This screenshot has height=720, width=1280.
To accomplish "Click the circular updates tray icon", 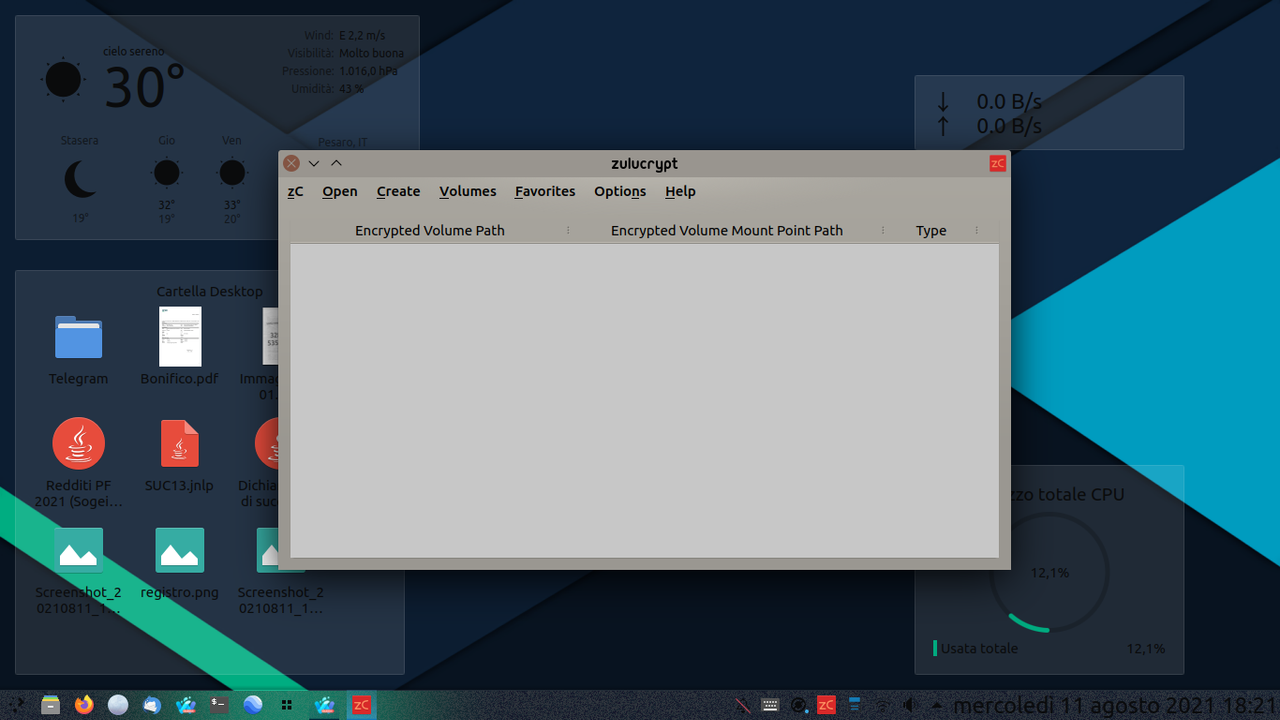I will (x=798, y=705).
